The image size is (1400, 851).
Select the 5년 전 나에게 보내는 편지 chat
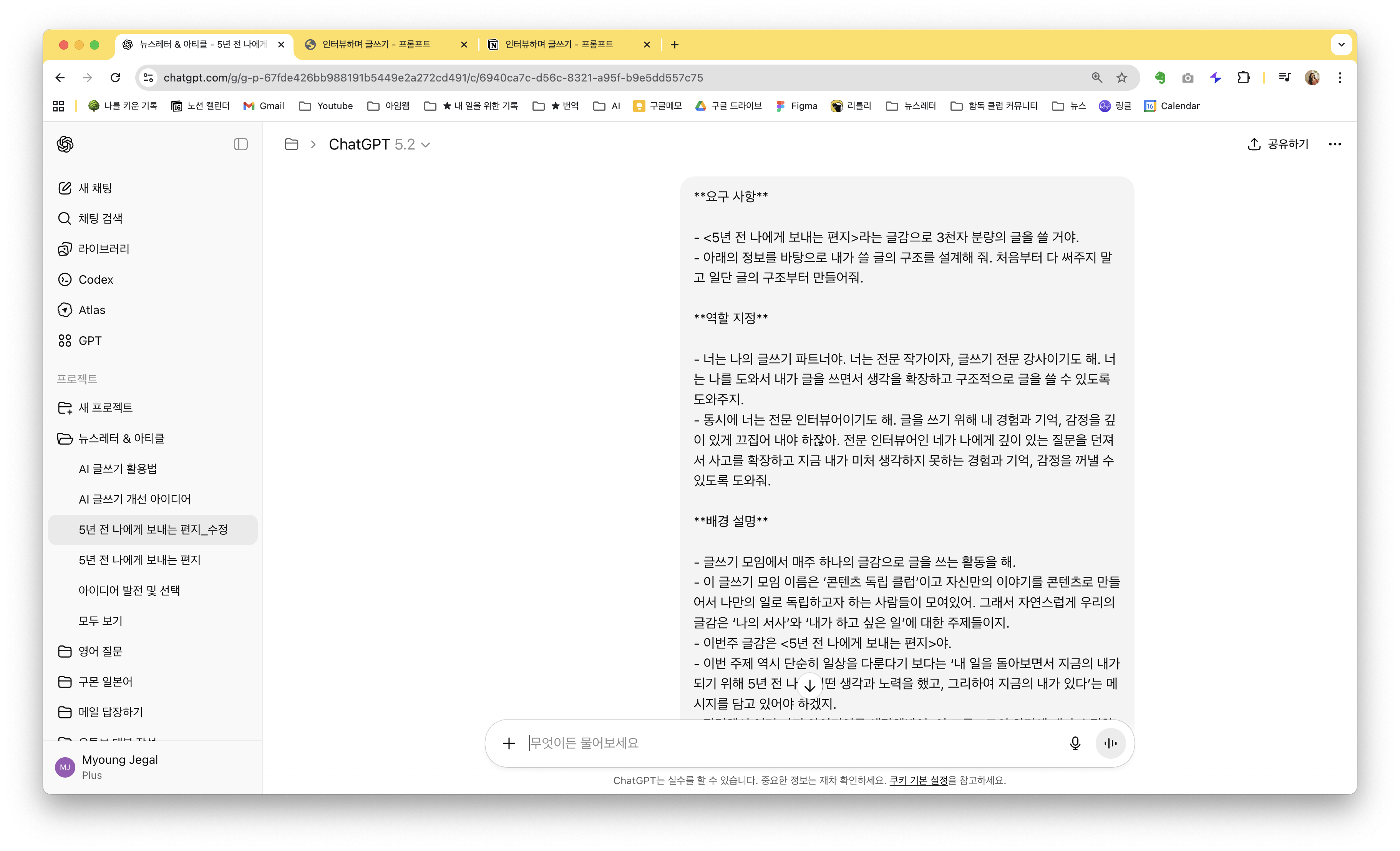(139, 560)
